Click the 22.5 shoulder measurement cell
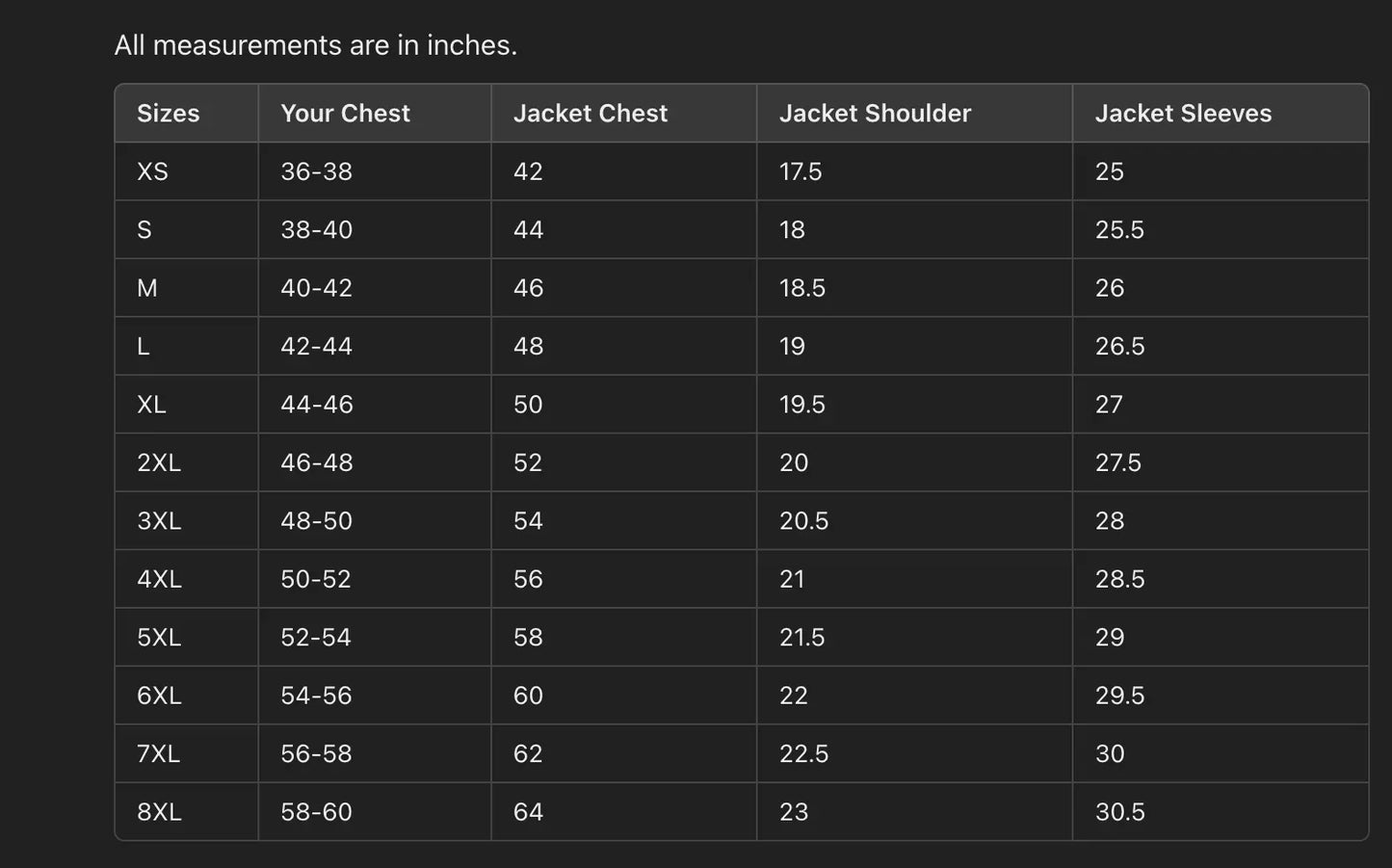This screenshot has height=868, width=1392. point(803,753)
